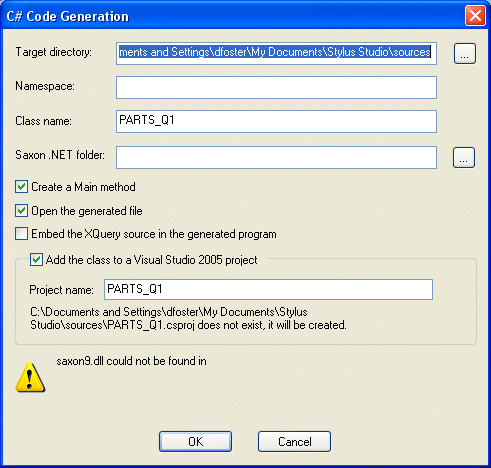This screenshot has width=491, height=468.
Task: Browse for the Saxon .NET folder
Action: (464, 157)
